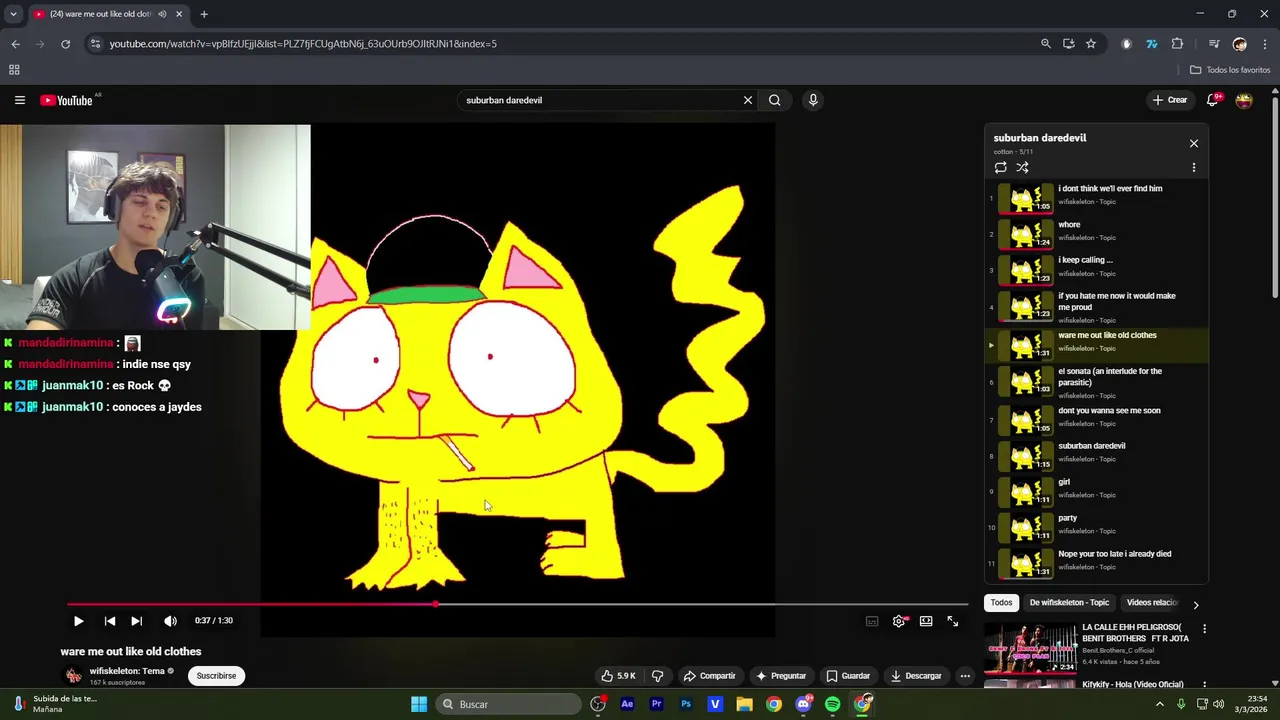Viewport: 1280px width, 720px height.
Task: Play playlist item "party"
Action: 1096,528
